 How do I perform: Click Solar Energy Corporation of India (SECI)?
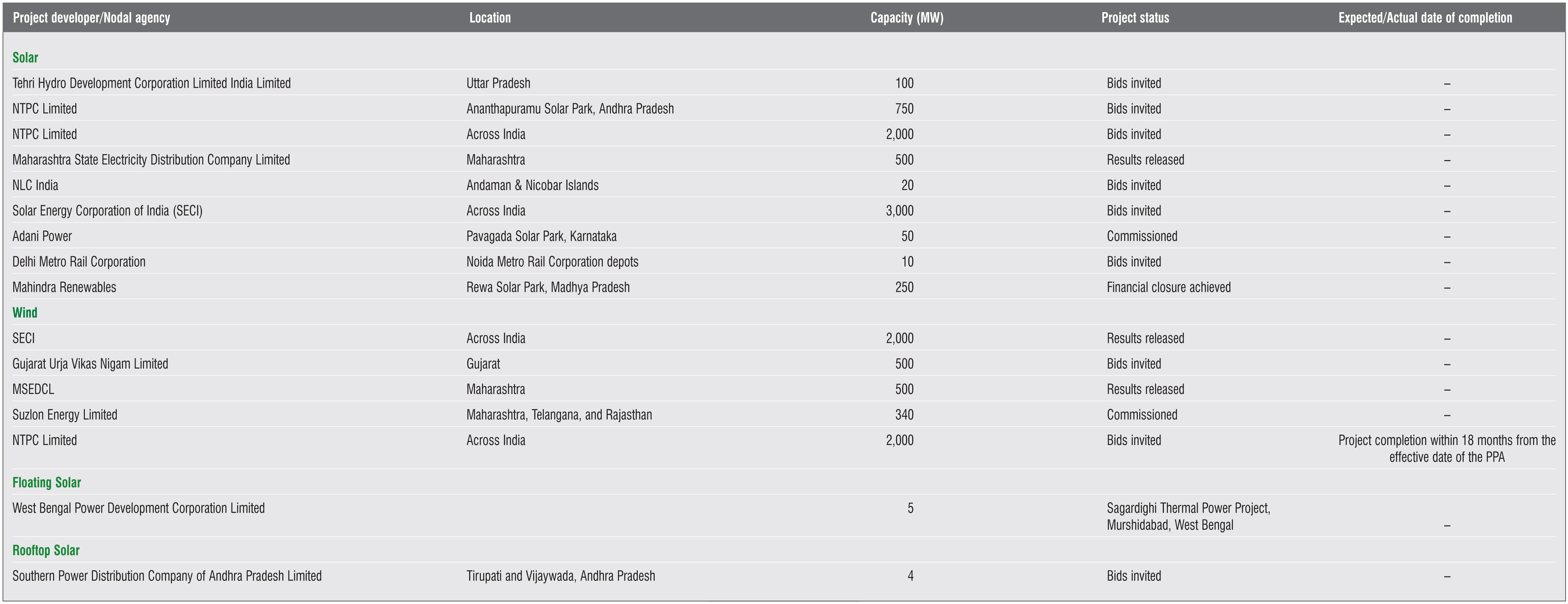[107, 211]
